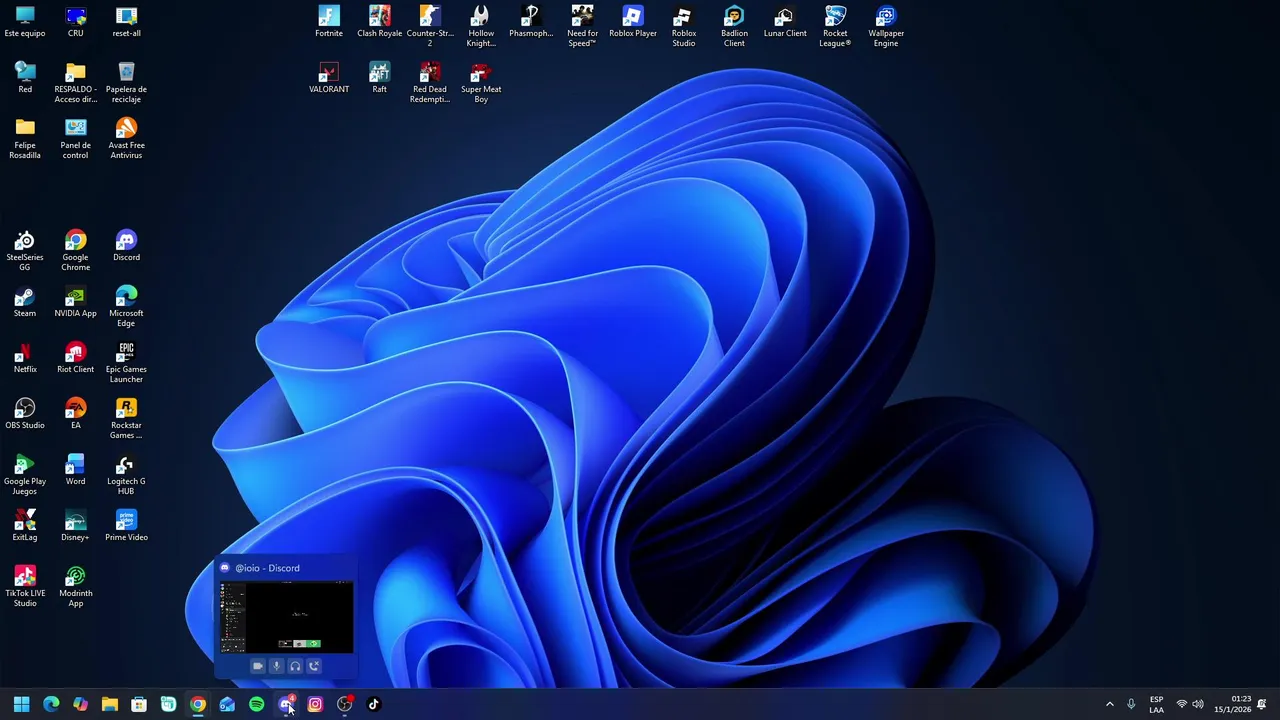Select the Red Dead Redemption shortcut
The image size is (1280, 720).
pyautogui.click(x=430, y=82)
